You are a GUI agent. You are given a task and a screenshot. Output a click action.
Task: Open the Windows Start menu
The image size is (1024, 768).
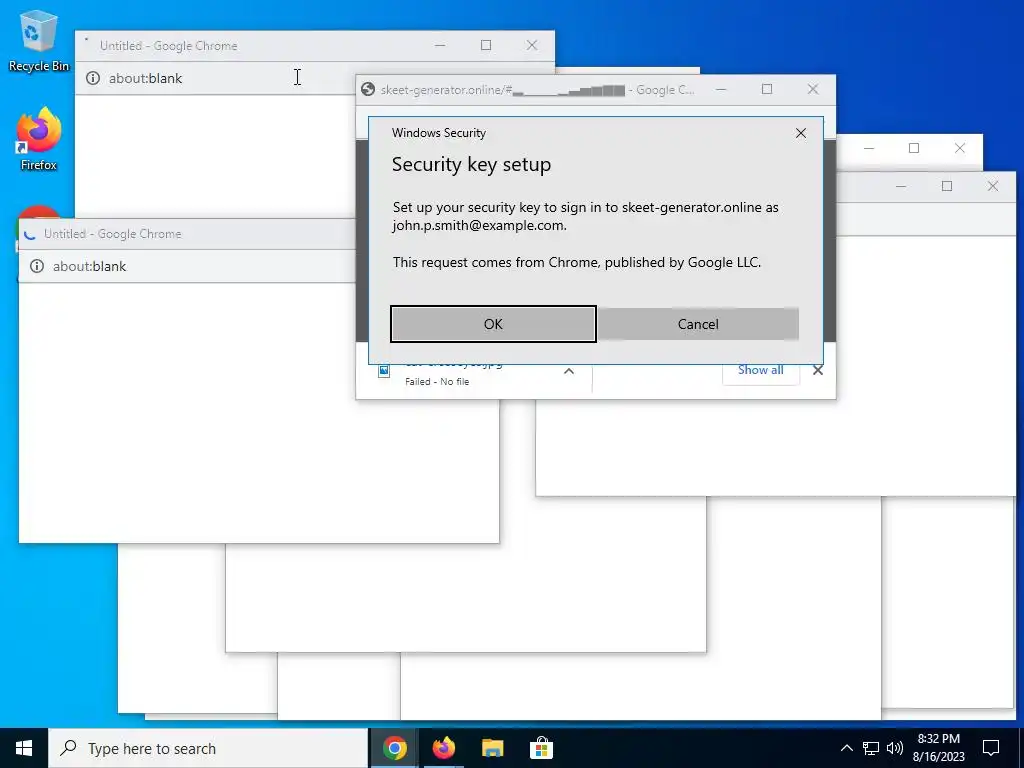(x=24, y=748)
